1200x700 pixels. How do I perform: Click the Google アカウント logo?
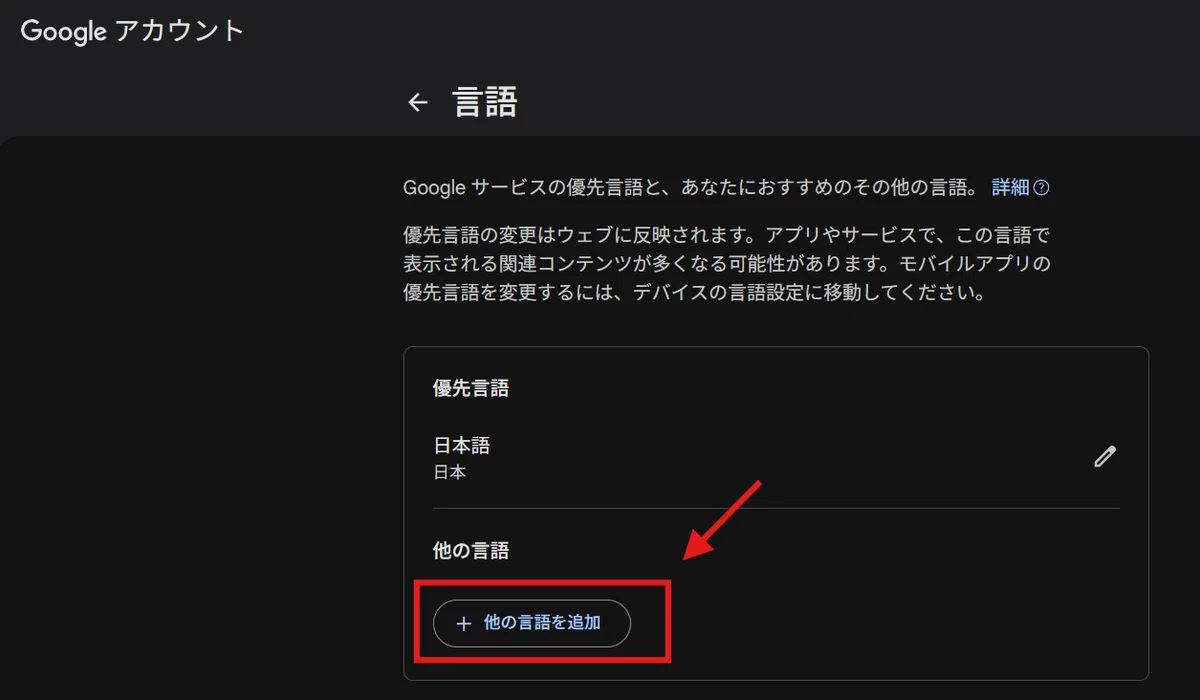[132, 31]
